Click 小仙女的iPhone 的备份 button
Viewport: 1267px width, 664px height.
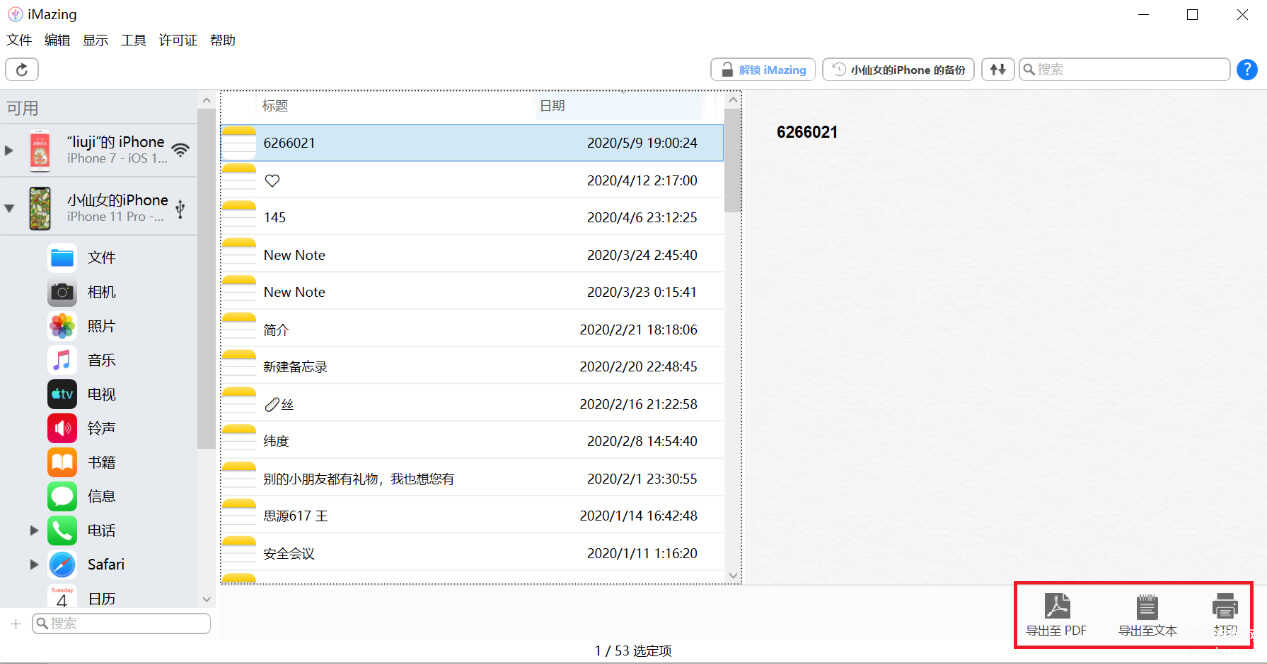[898, 69]
